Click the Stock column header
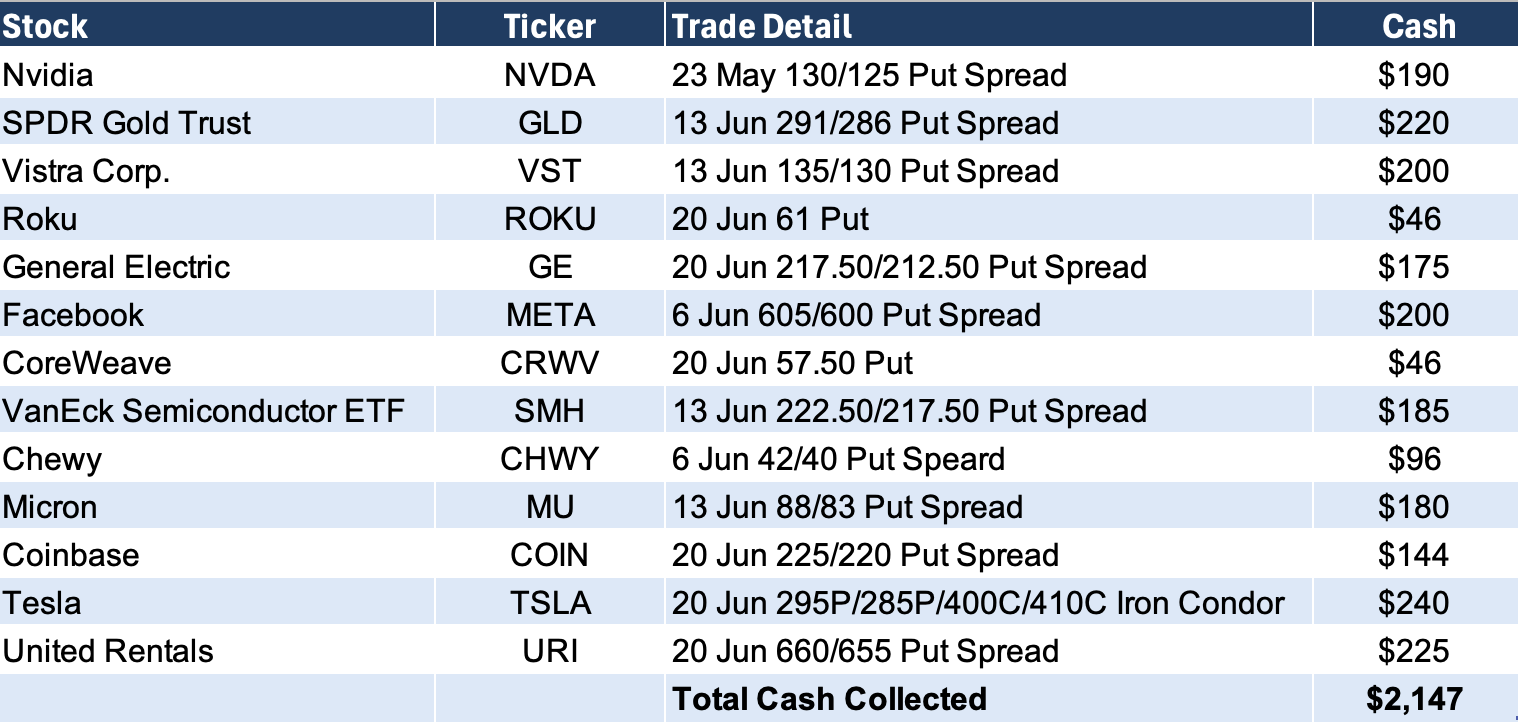 [x=46, y=26]
